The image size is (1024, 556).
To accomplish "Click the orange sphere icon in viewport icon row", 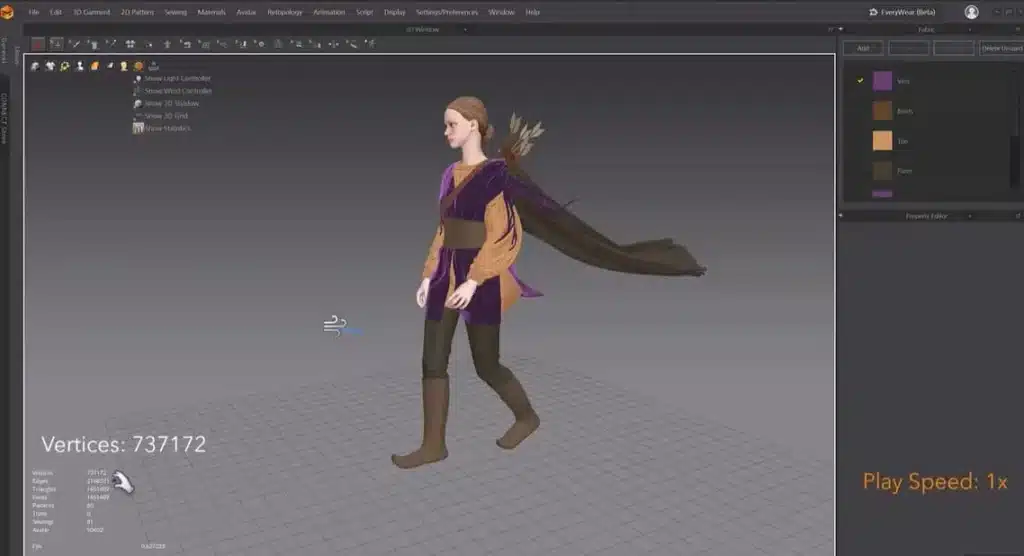I will tap(138, 66).
